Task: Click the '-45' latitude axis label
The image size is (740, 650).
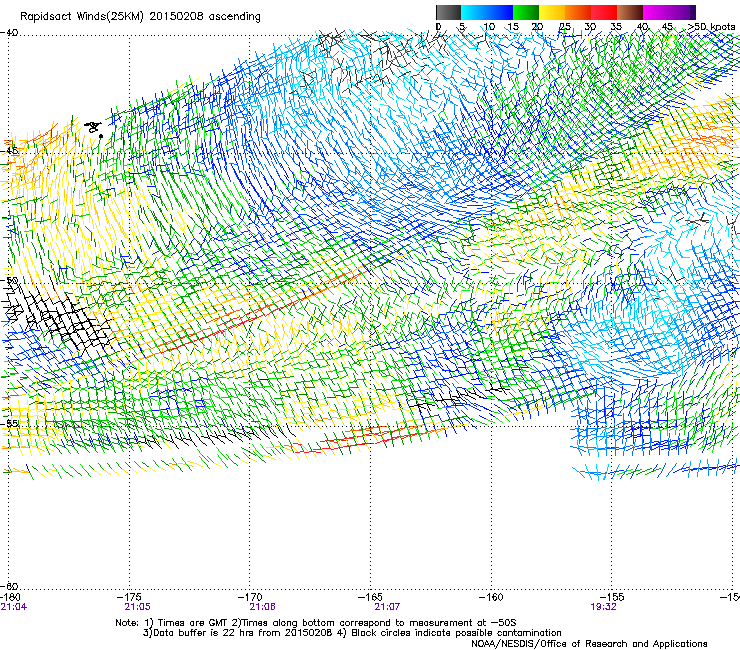Action: [9, 151]
